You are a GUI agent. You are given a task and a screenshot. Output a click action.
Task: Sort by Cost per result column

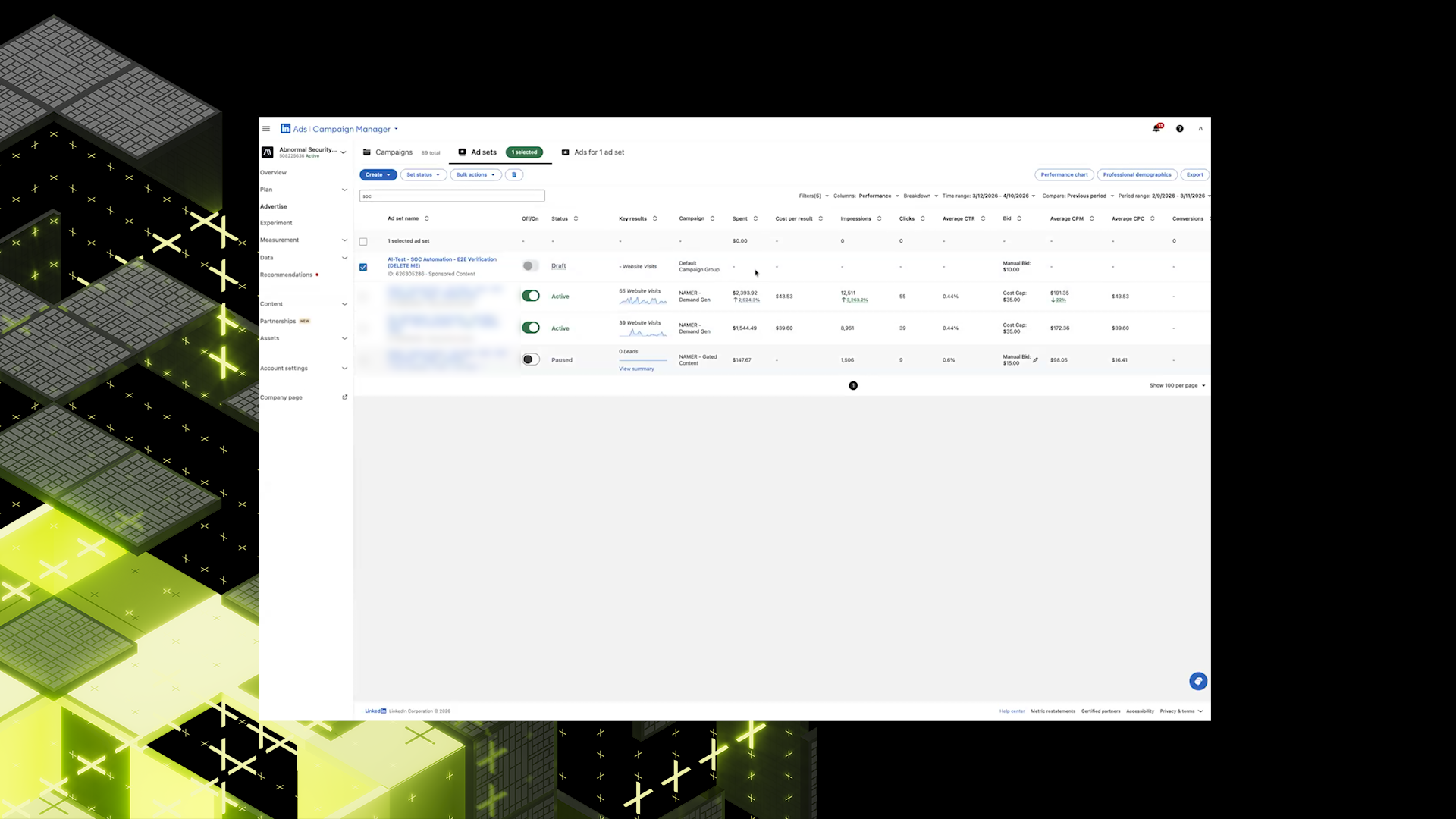(821, 219)
